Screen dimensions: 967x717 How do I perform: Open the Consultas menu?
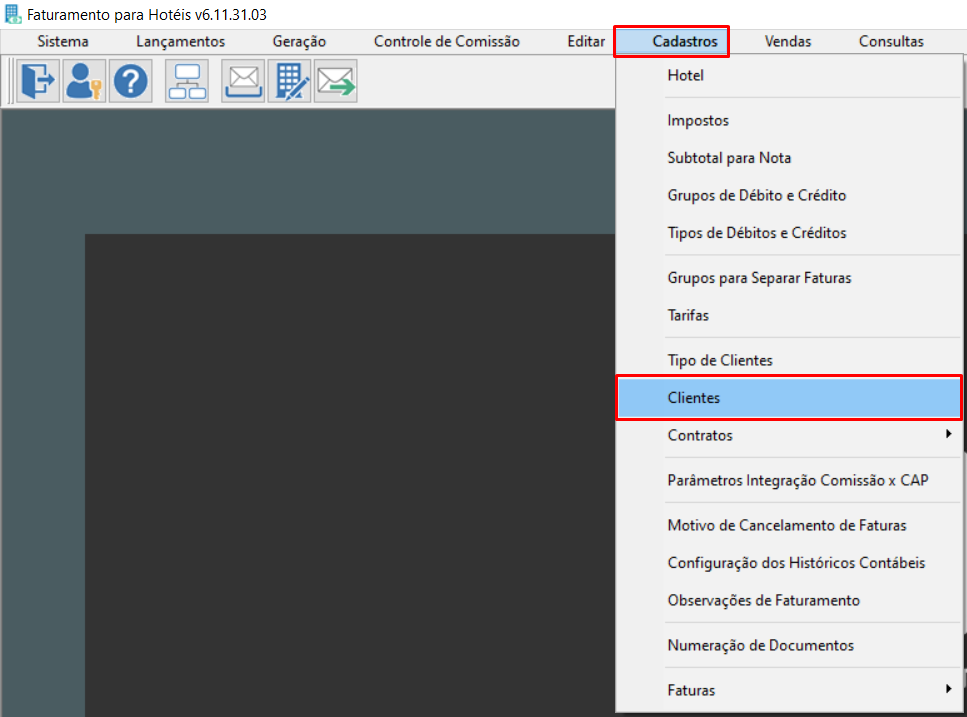[891, 41]
